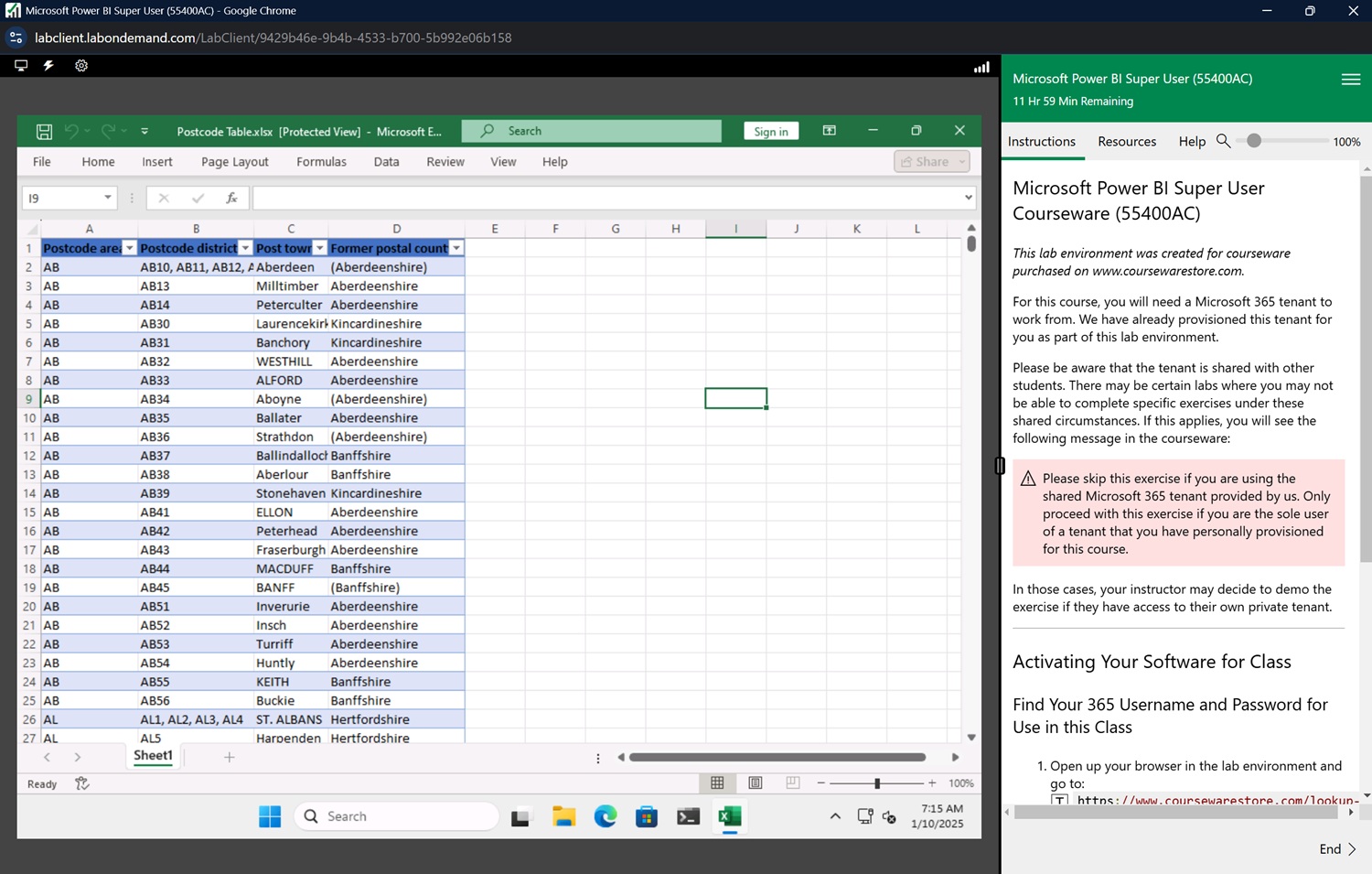
Task: Click next sheet navigation arrow
Action: point(78,757)
